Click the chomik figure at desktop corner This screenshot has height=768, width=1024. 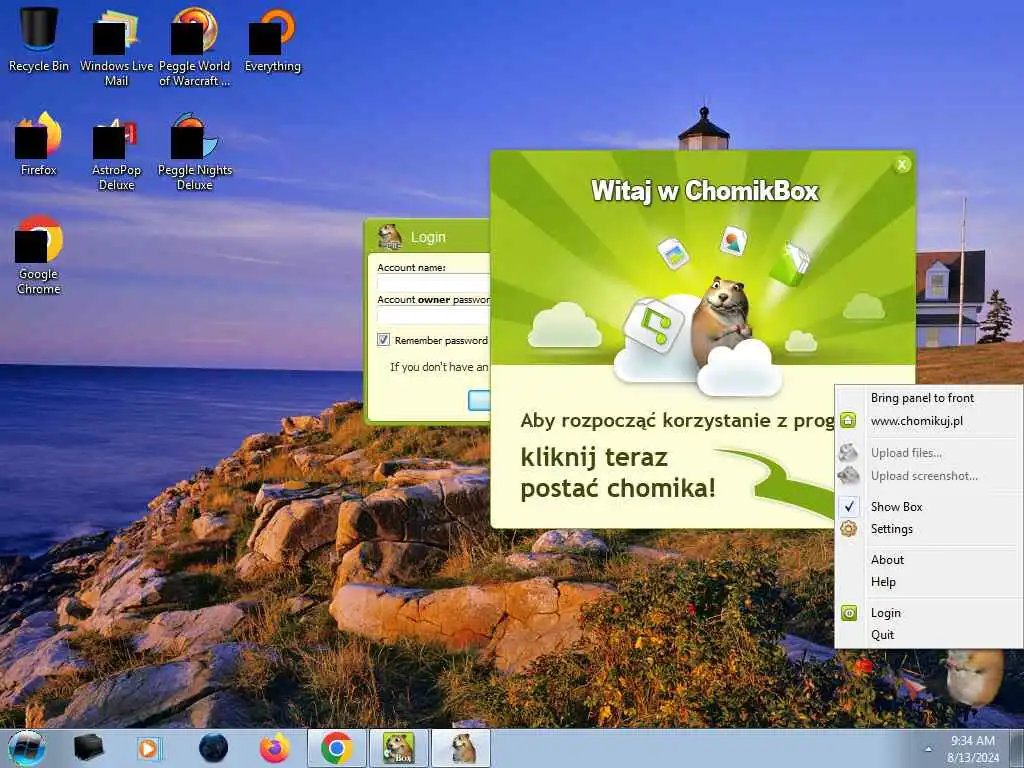(x=976, y=679)
